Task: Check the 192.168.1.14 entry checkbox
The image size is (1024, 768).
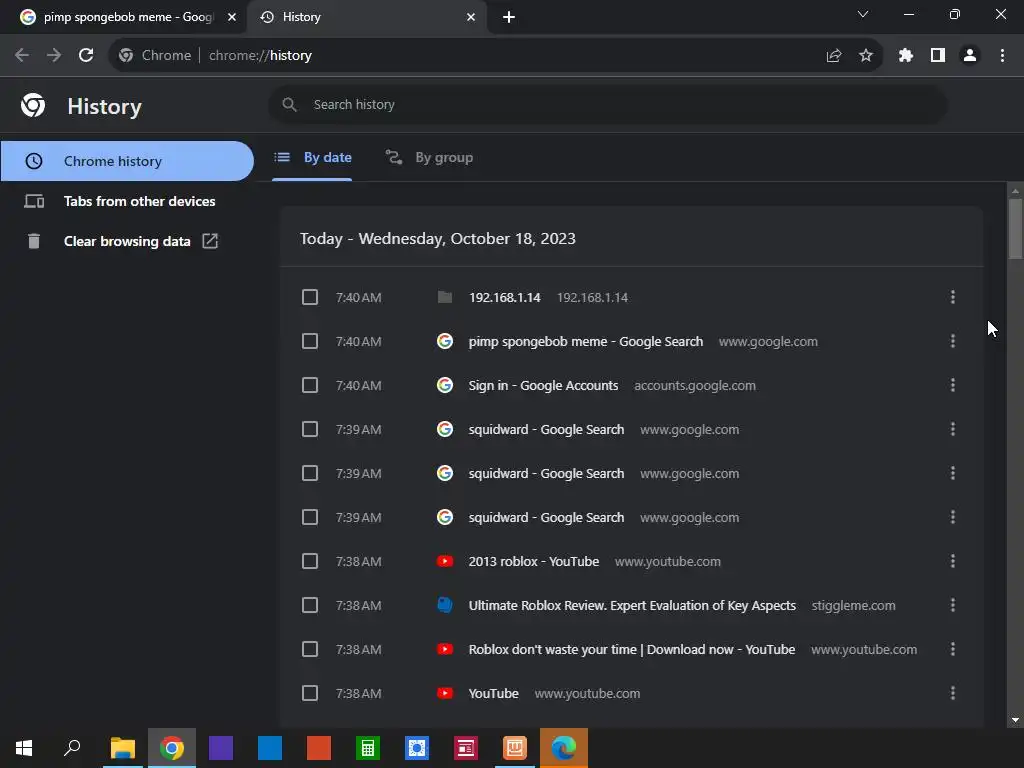Action: click(x=310, y=297)
